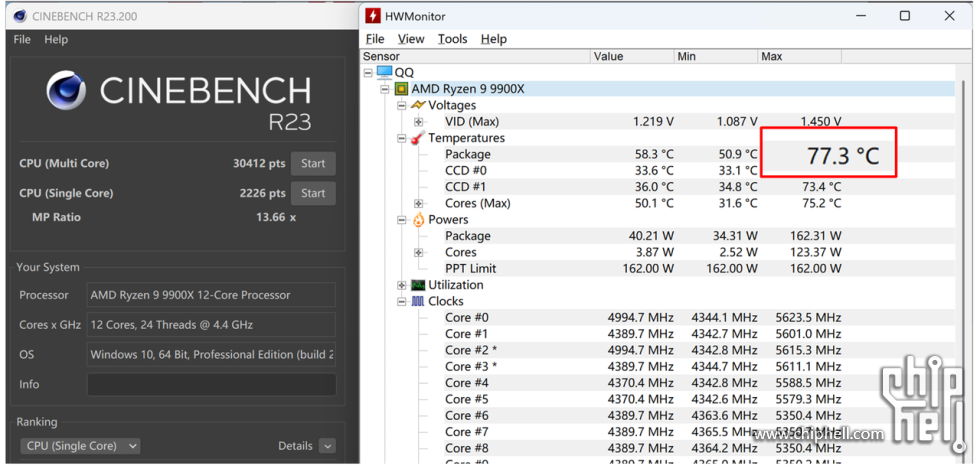Screen dimensions: 980x469
Task: Click the Voltages lightning icon
Action: (x=418, y=105)
